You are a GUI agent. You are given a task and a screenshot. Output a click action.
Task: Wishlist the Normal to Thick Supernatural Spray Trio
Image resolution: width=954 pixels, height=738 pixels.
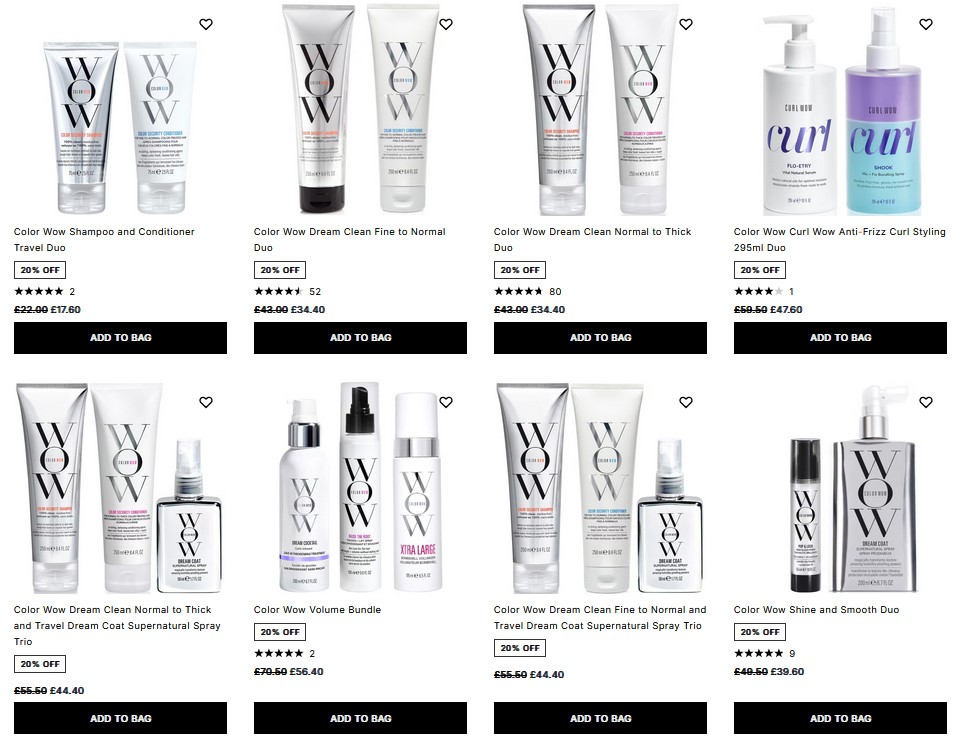pyautogui.click(x=206, y=402)
